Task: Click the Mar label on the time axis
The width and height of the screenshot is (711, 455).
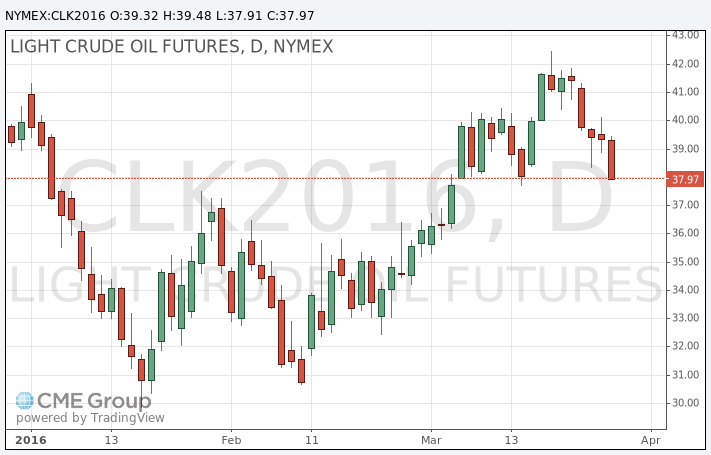Action: [x=432, y=439]
